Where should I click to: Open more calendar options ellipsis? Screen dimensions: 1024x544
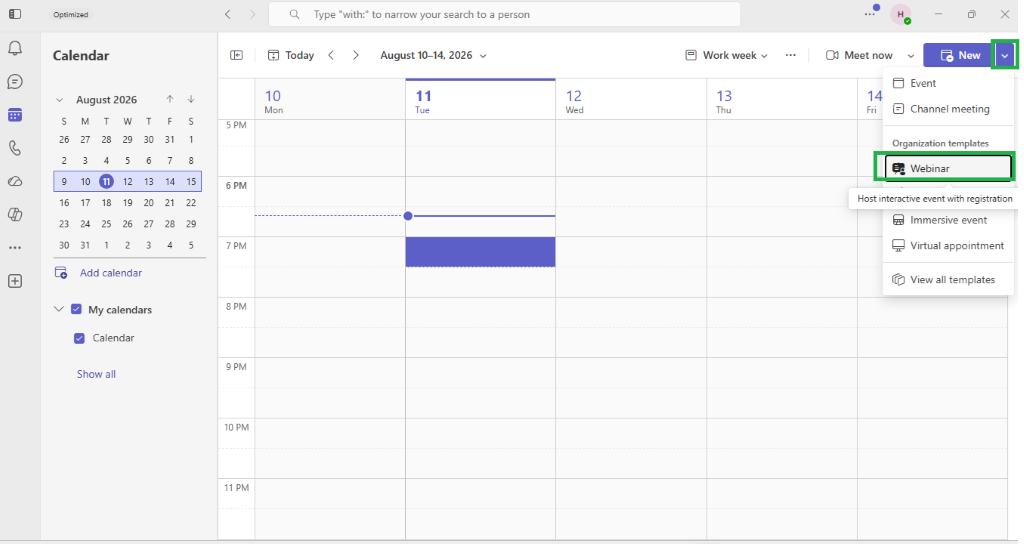(x=790, y=56)
